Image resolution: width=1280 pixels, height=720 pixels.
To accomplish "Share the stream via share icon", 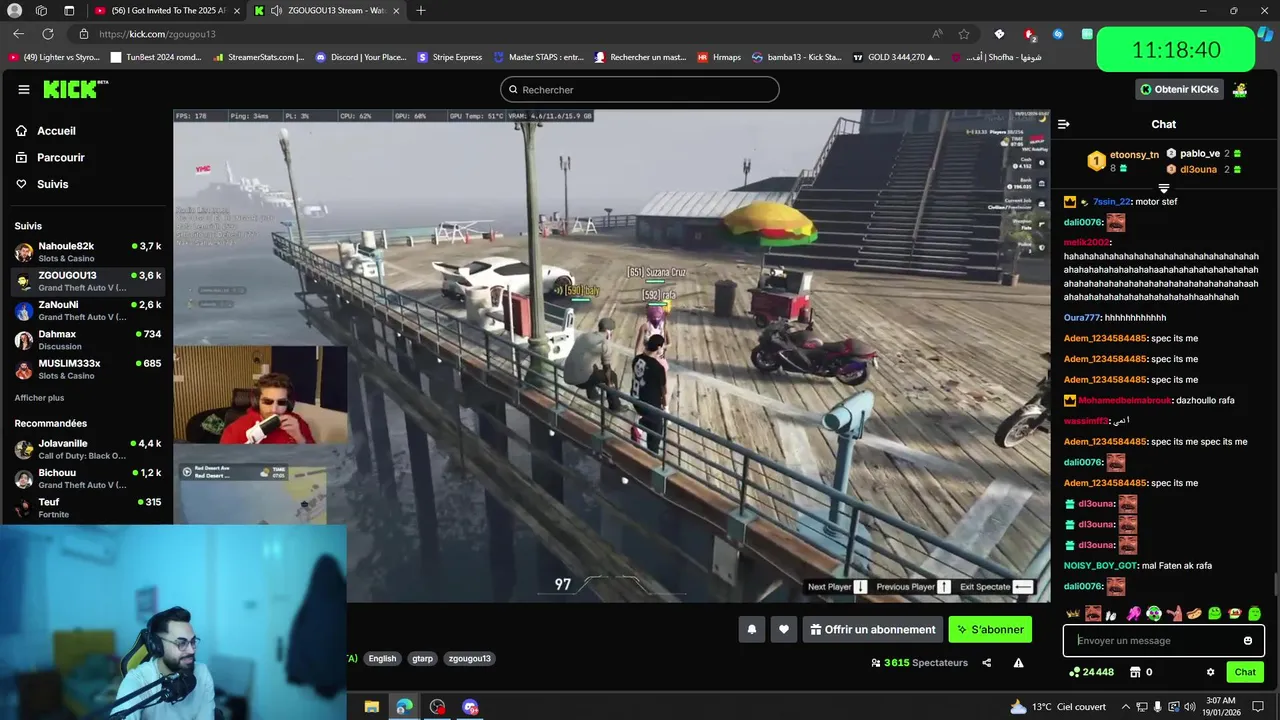I will click(986, 663).
